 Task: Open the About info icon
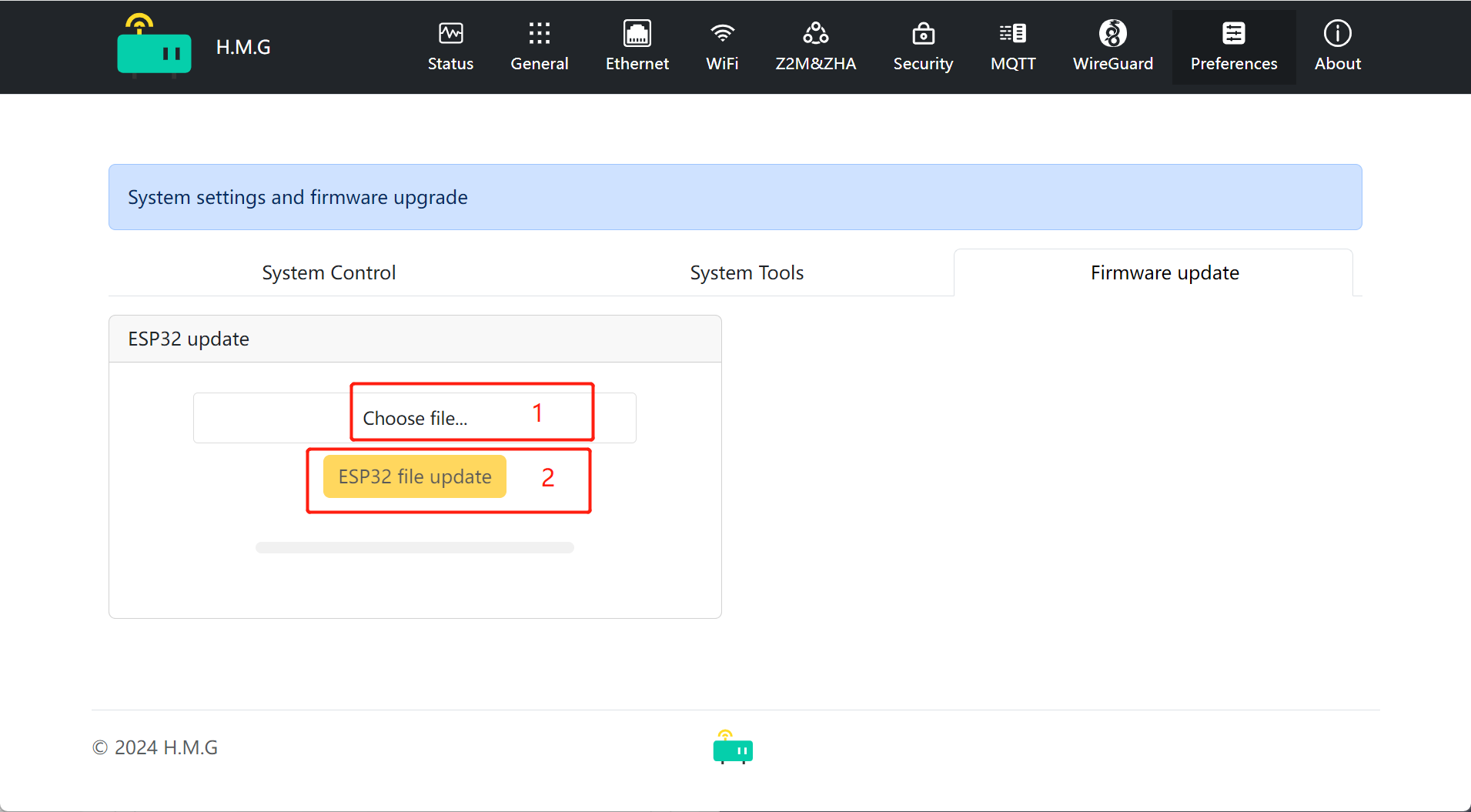coord(1337,33)
